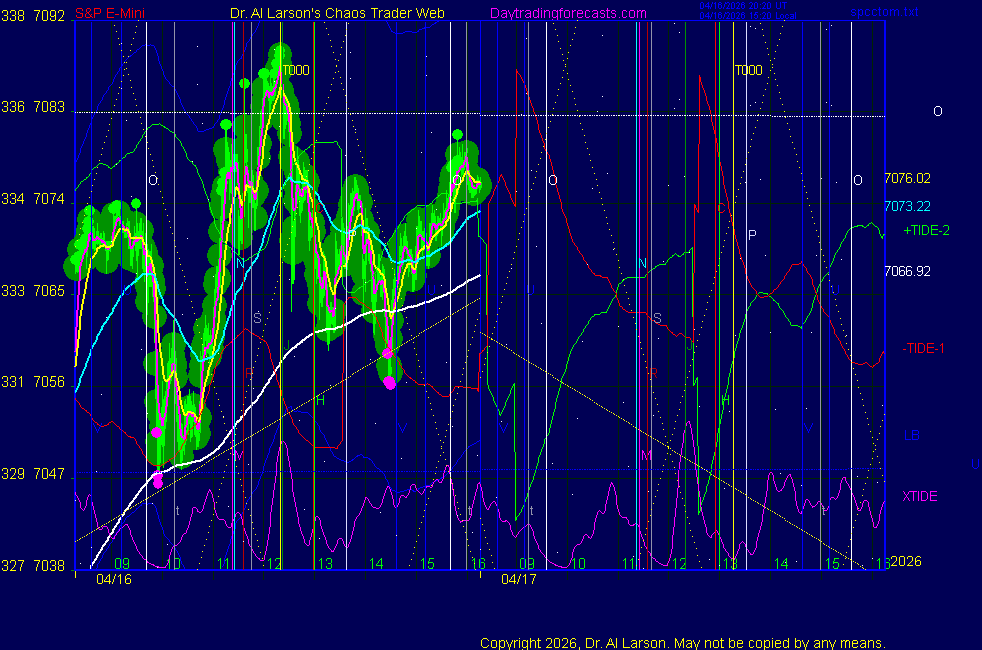The image size is (982, 650).
Task: Click the white T000 marker on right side
Action: click(x=748, y=70)
